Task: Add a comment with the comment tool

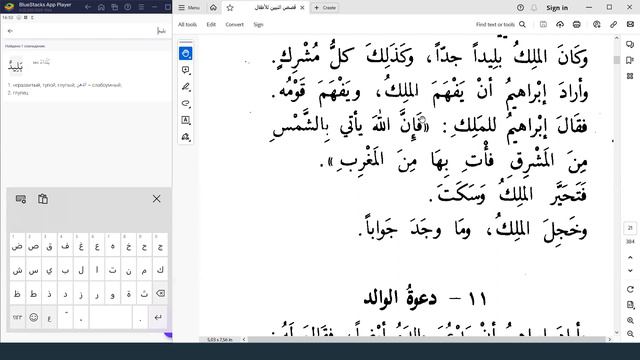Action: (186, 70)
